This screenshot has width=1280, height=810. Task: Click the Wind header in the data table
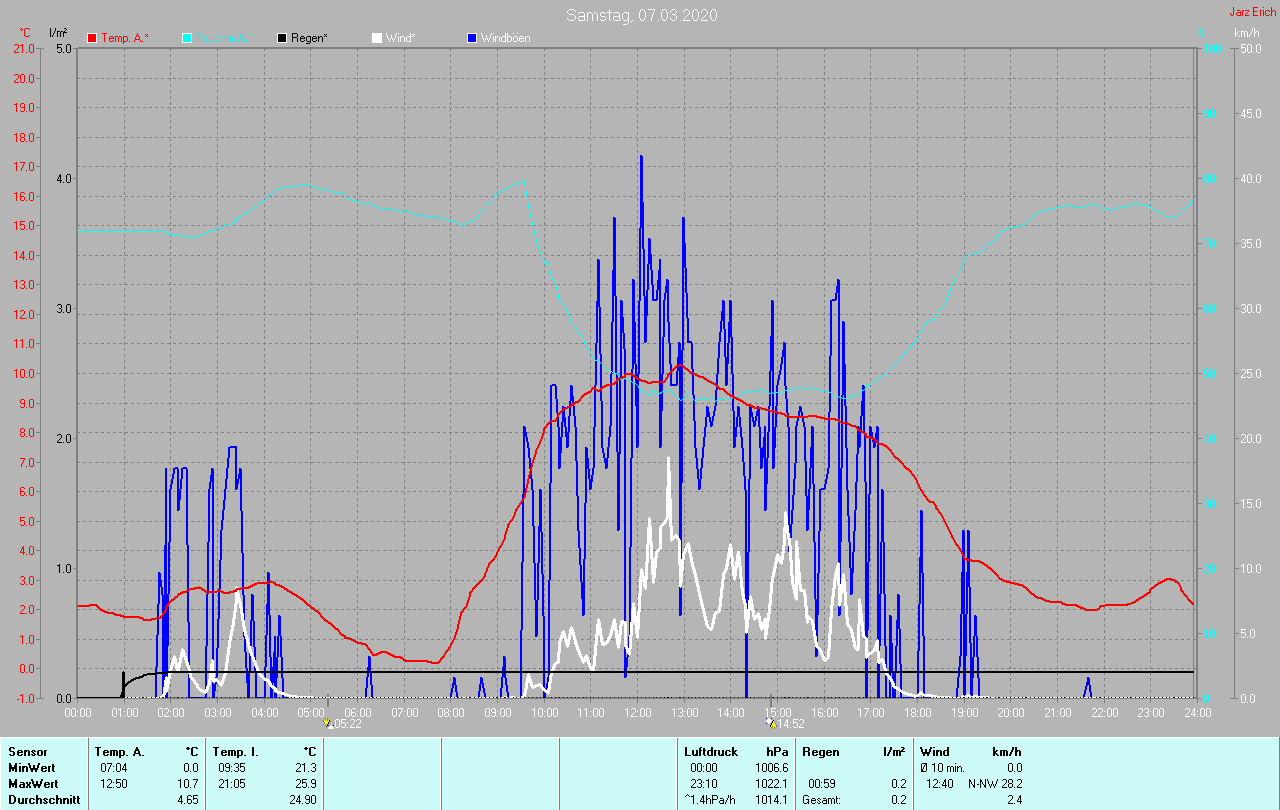coord(934,751)
